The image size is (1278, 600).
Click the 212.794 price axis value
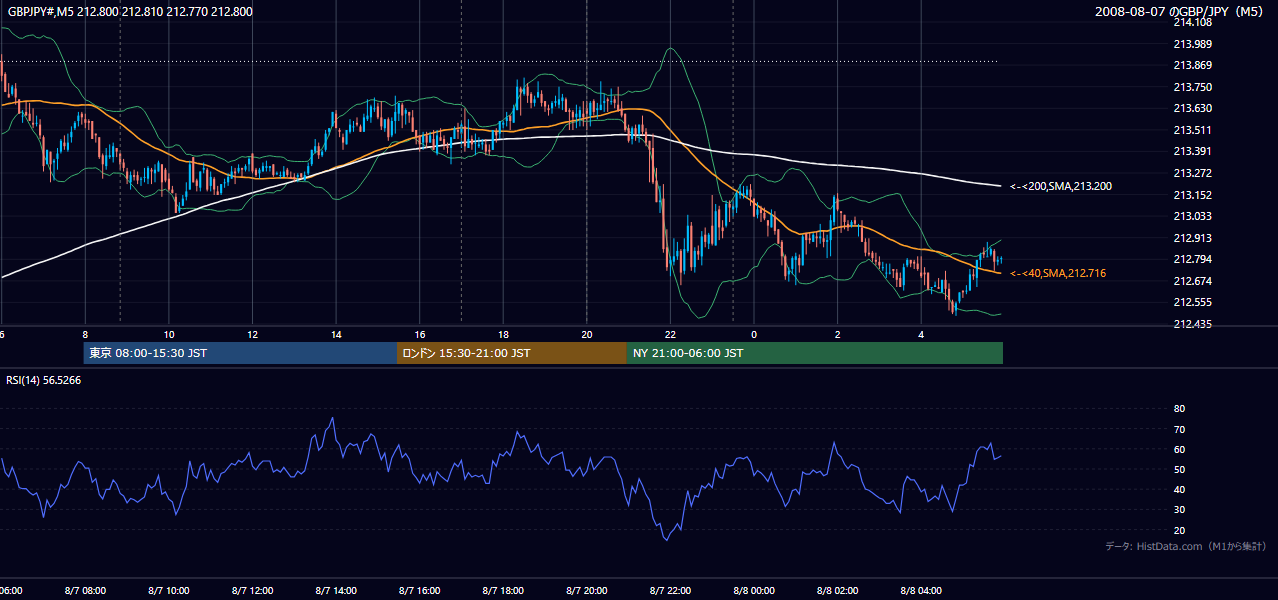1191,259
